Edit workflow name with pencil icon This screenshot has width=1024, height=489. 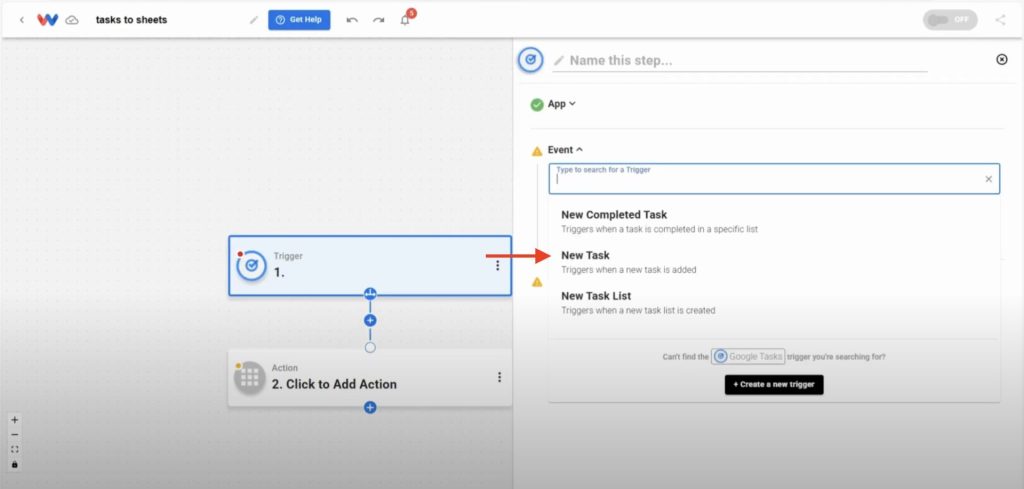click(x=253, y=20)
